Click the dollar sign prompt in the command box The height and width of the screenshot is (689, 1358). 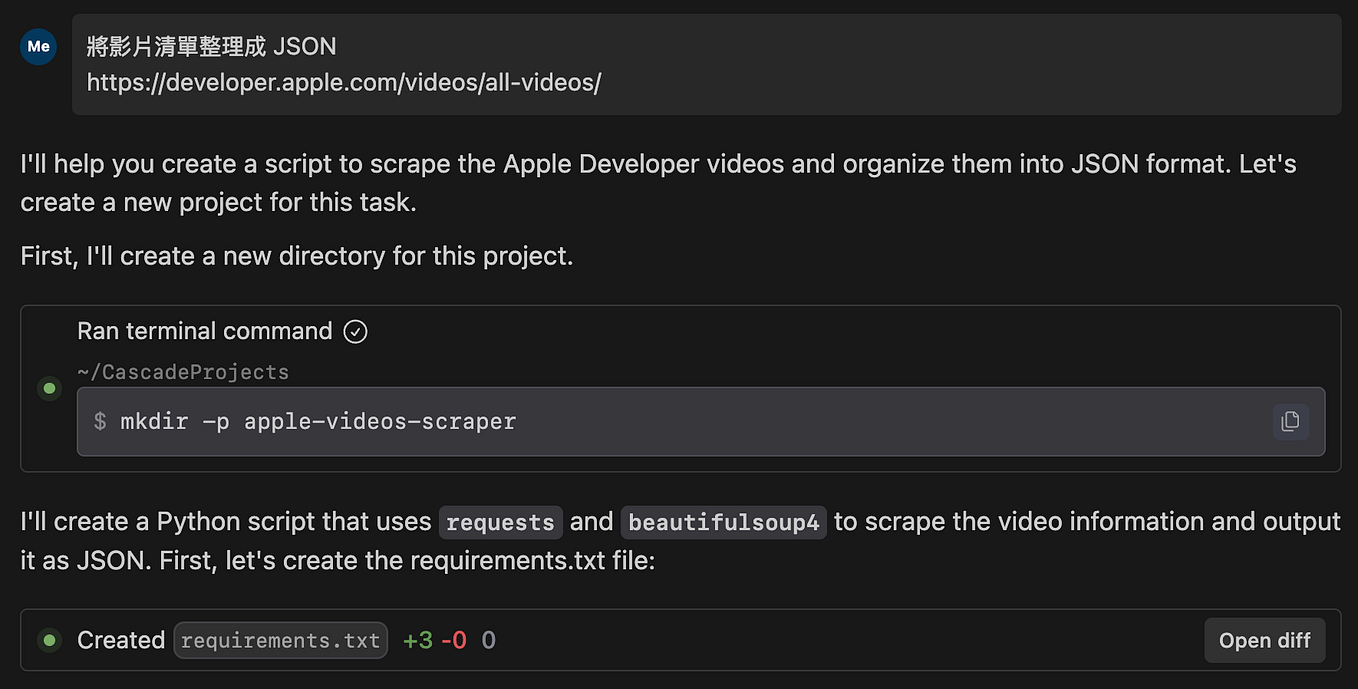100,421
